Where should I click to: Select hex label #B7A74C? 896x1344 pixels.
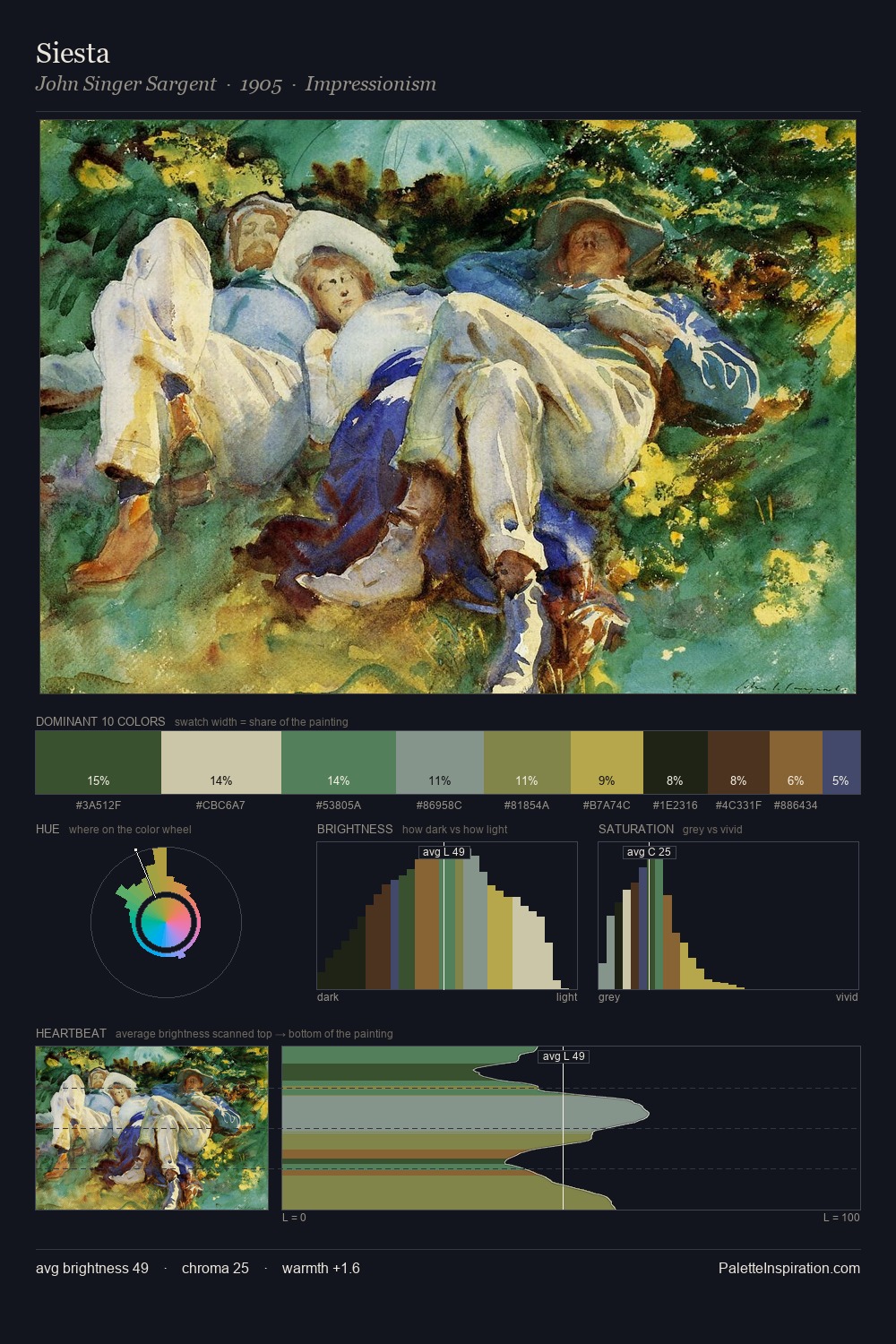pos(607,806)
